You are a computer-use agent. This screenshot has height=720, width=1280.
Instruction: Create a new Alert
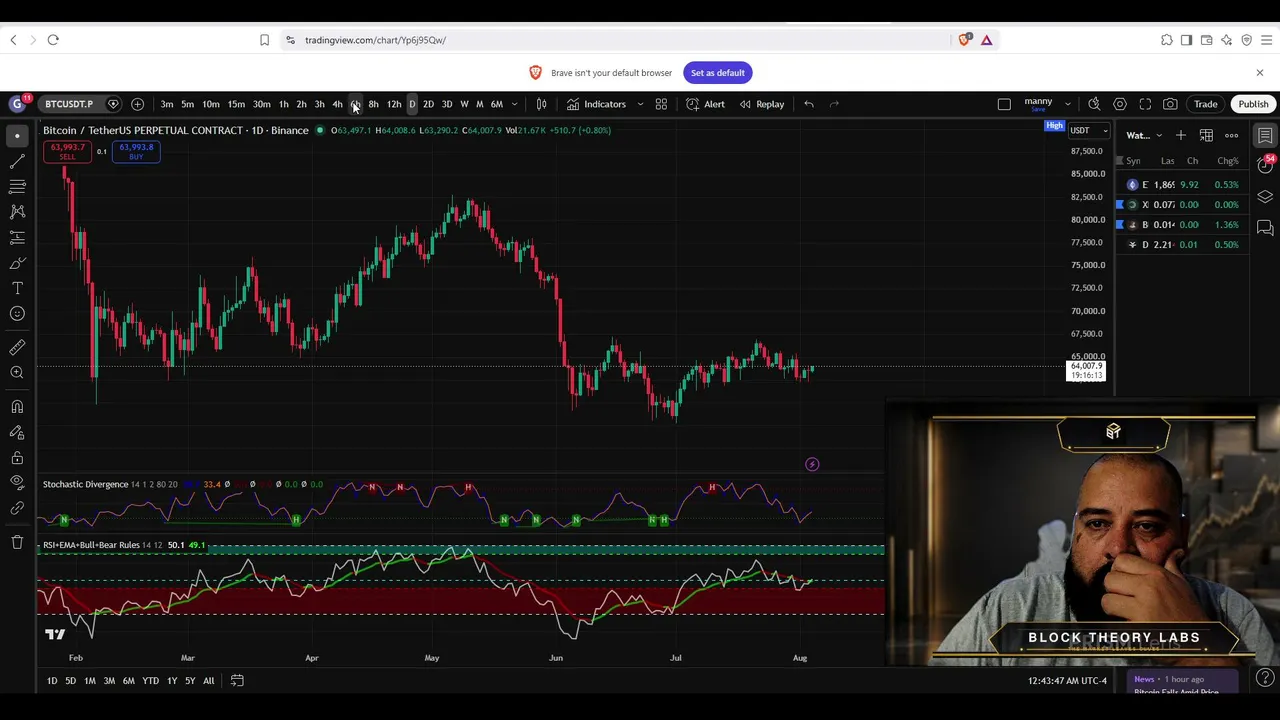coord(706,104)
